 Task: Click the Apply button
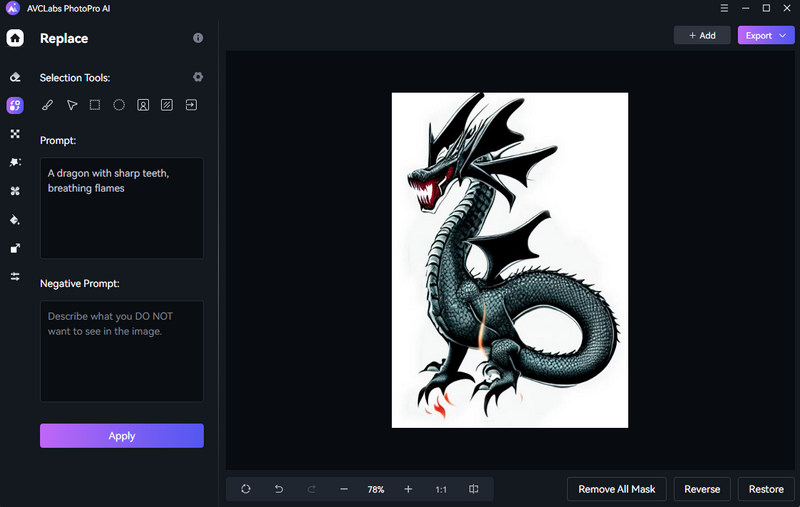[122, 436]
